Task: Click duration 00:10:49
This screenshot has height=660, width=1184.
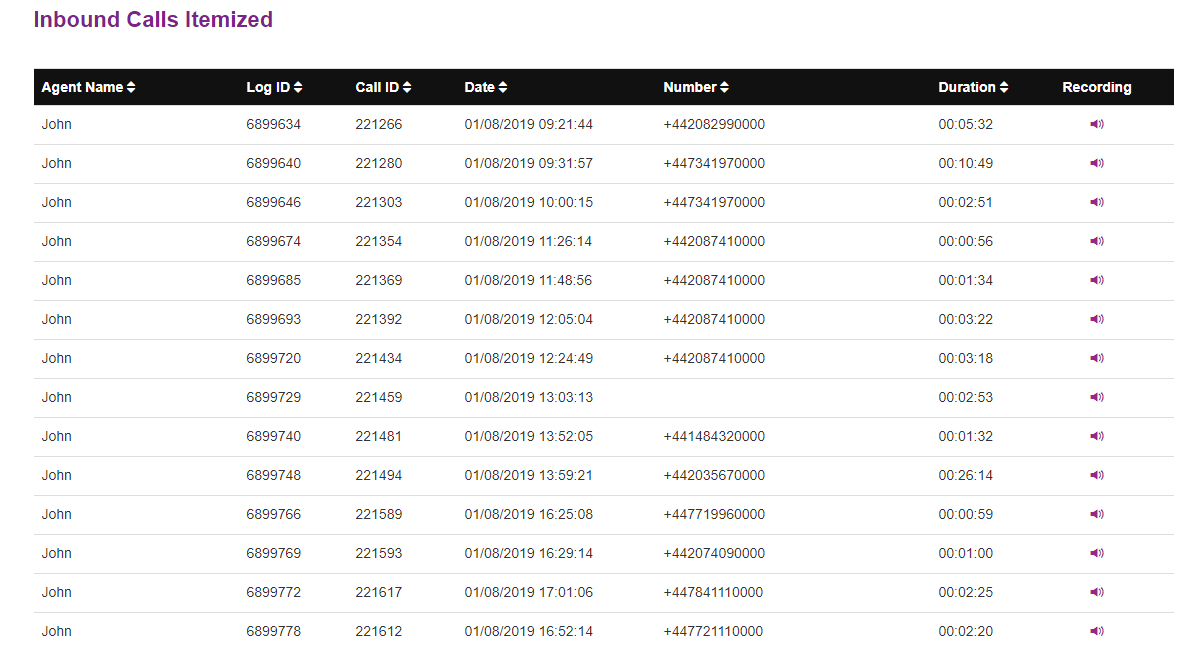Action: (965, 163)
